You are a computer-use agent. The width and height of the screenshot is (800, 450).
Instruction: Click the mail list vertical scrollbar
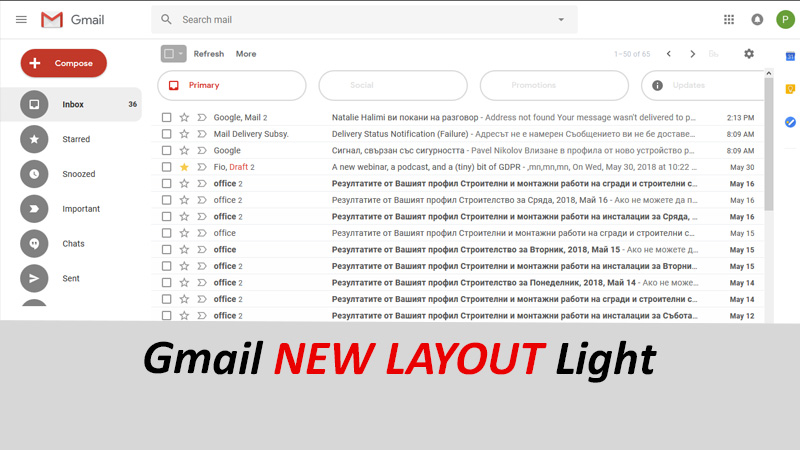tap(769, 144)
